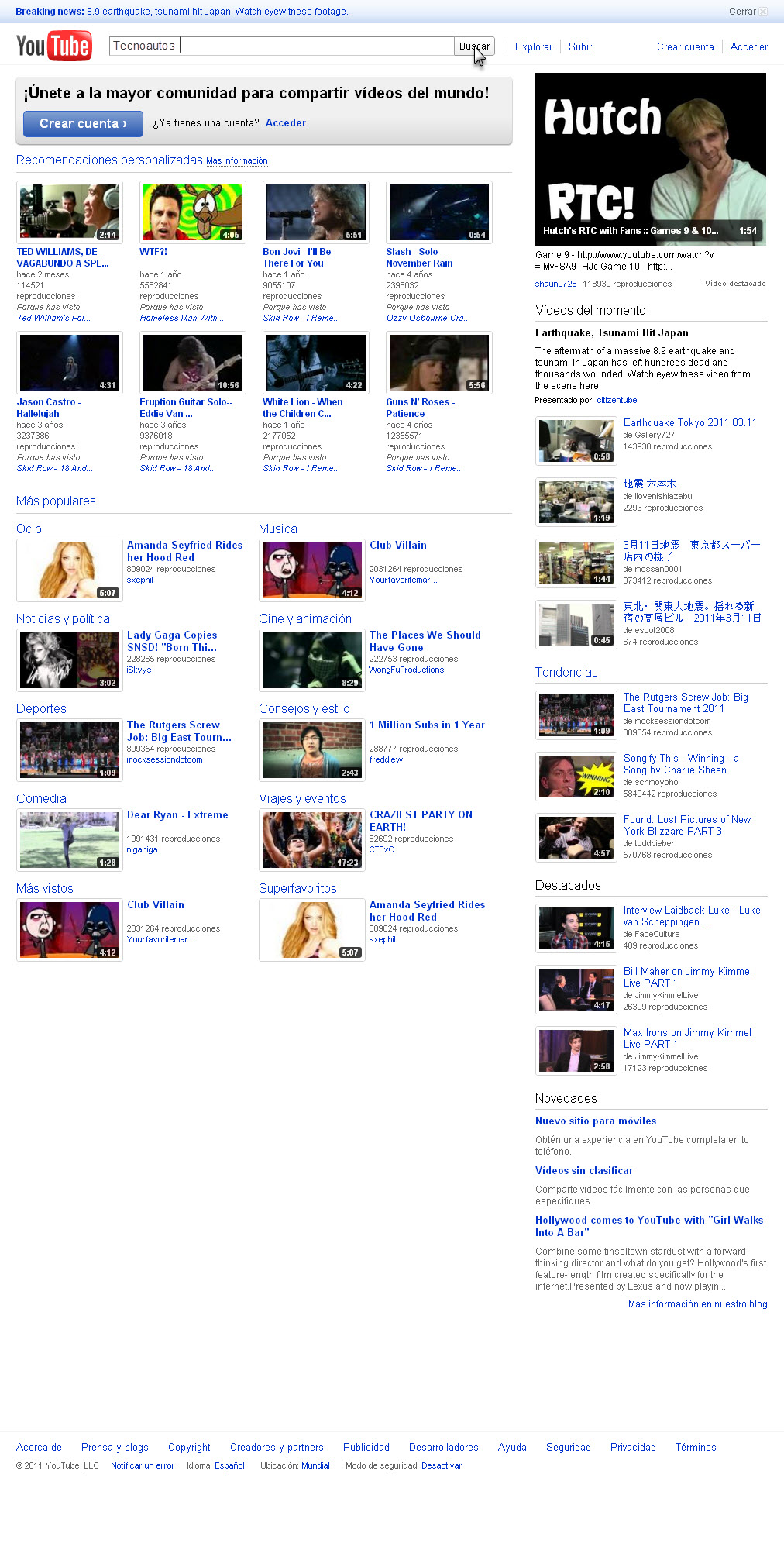The height and width of the screenshot is (1567, 784).
Task: Open the TED WILLIAMS video thumbnail
Action: pos(70,212)
